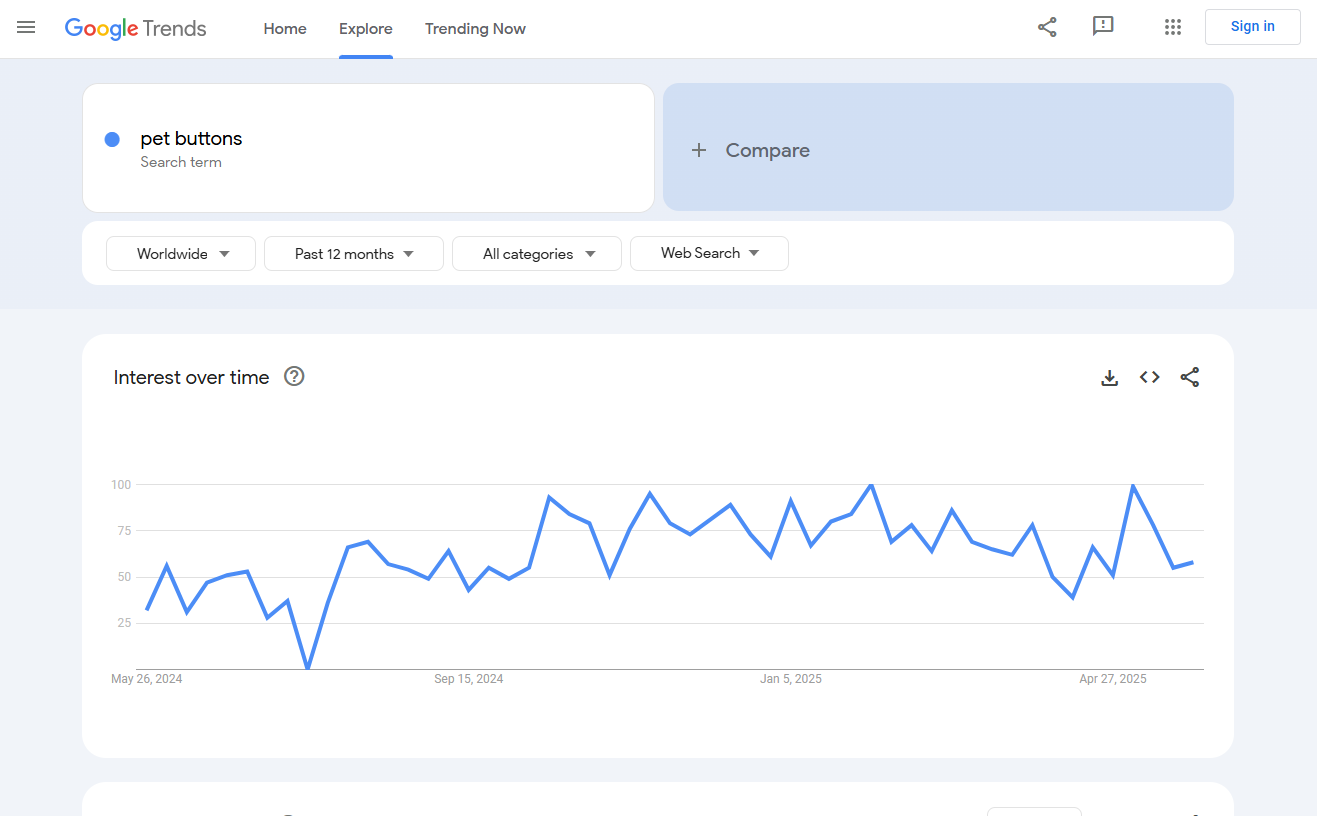Switch to Trending Now tab
This screenshot has height=816, width=1317.
475,29
